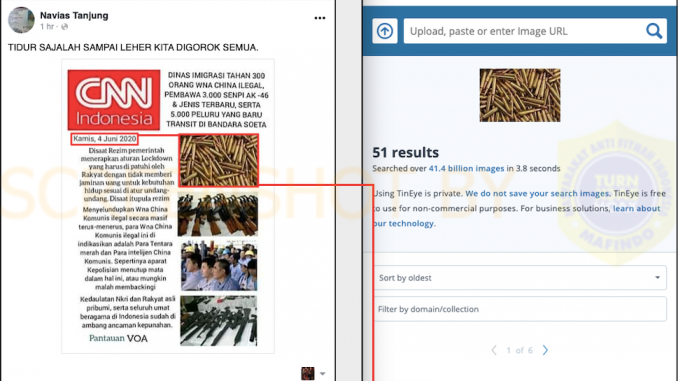Expand the audience selector arrow below the post

(x=323, y=373)
